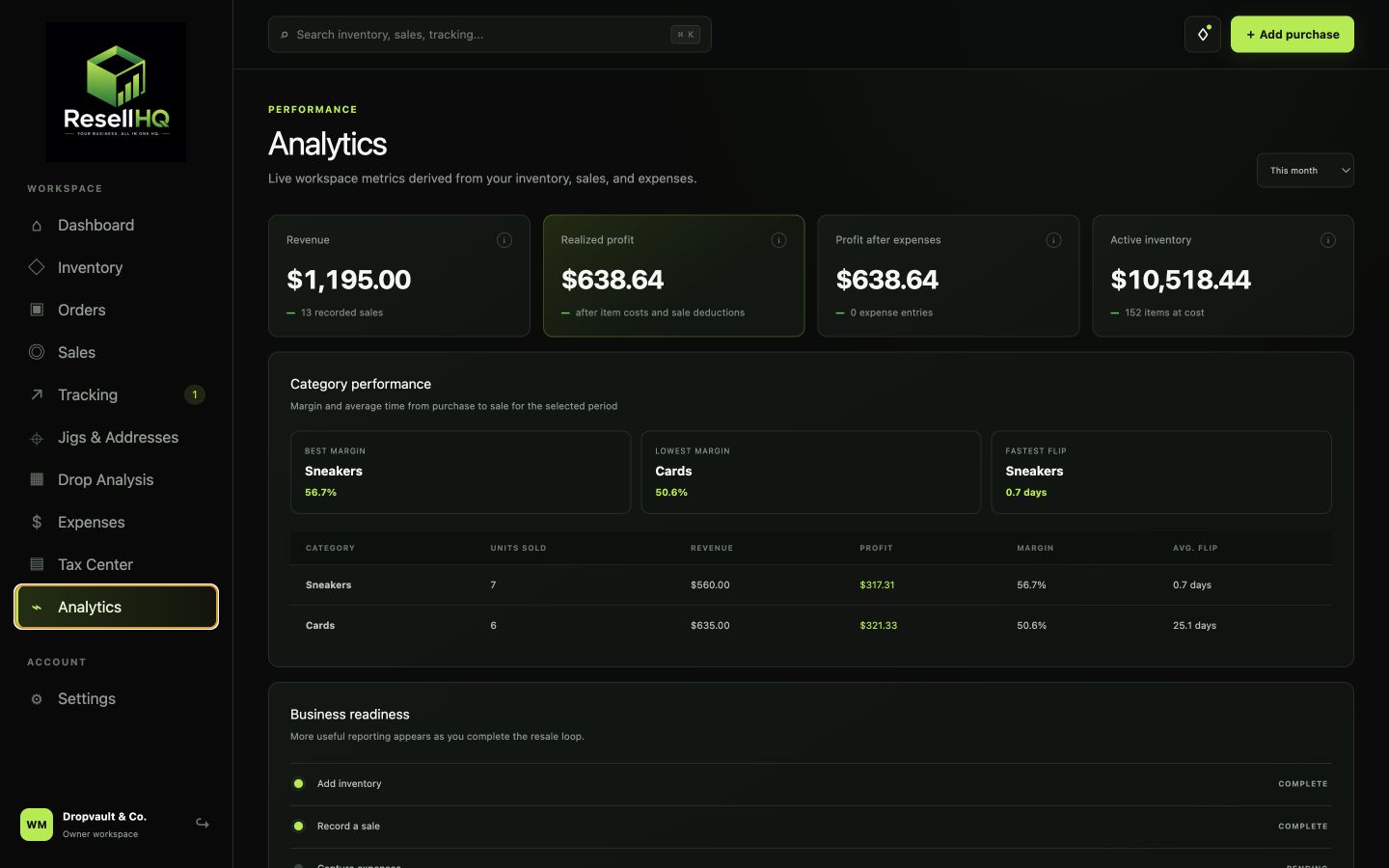Open Drop Analysis
The width and height of the screenshot is (1389, 868).
pos(117,479)
